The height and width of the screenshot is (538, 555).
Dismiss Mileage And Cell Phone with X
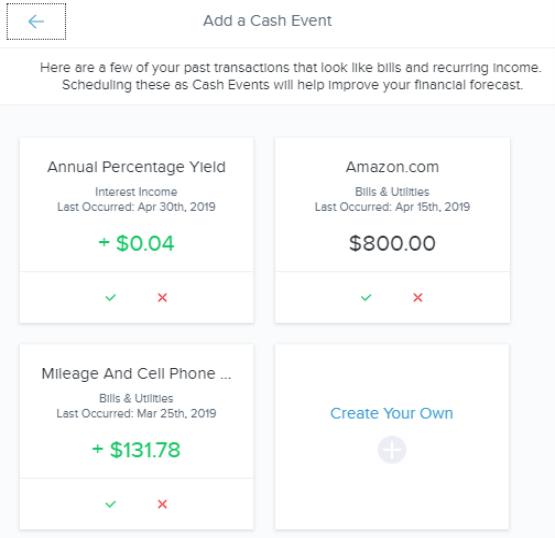[162, 504]
